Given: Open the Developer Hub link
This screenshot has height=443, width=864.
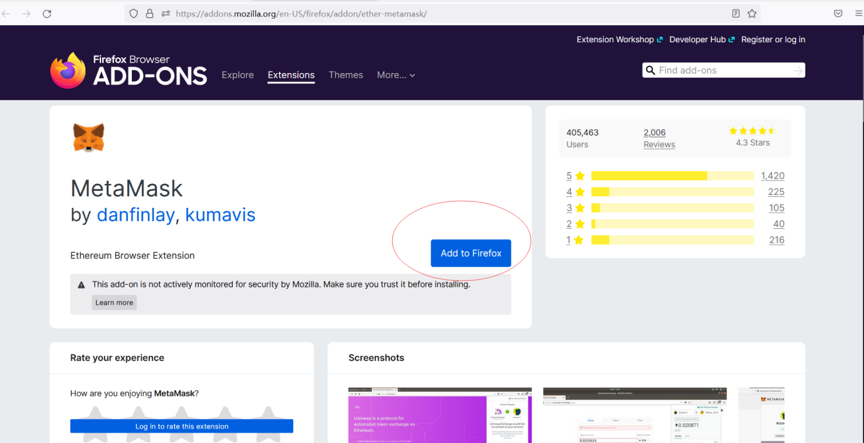Looking at the screenshot, I should pyautogui.click(x=702, y=40).
